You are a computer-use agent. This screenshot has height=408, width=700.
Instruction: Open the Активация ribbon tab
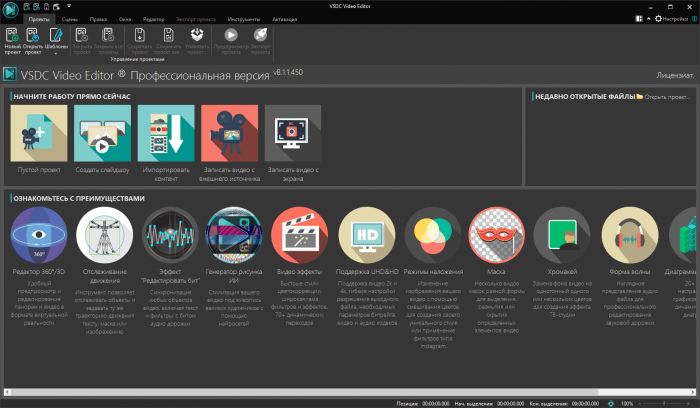coord(284,19)
